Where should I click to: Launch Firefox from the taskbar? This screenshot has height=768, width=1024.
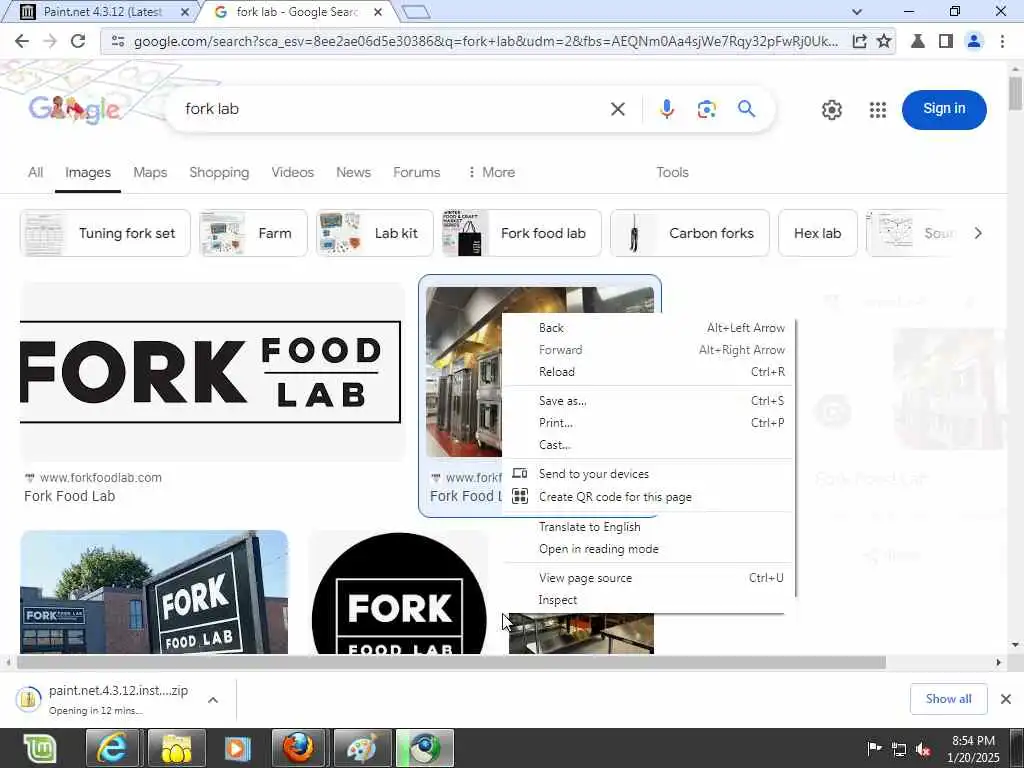point(298,748)
